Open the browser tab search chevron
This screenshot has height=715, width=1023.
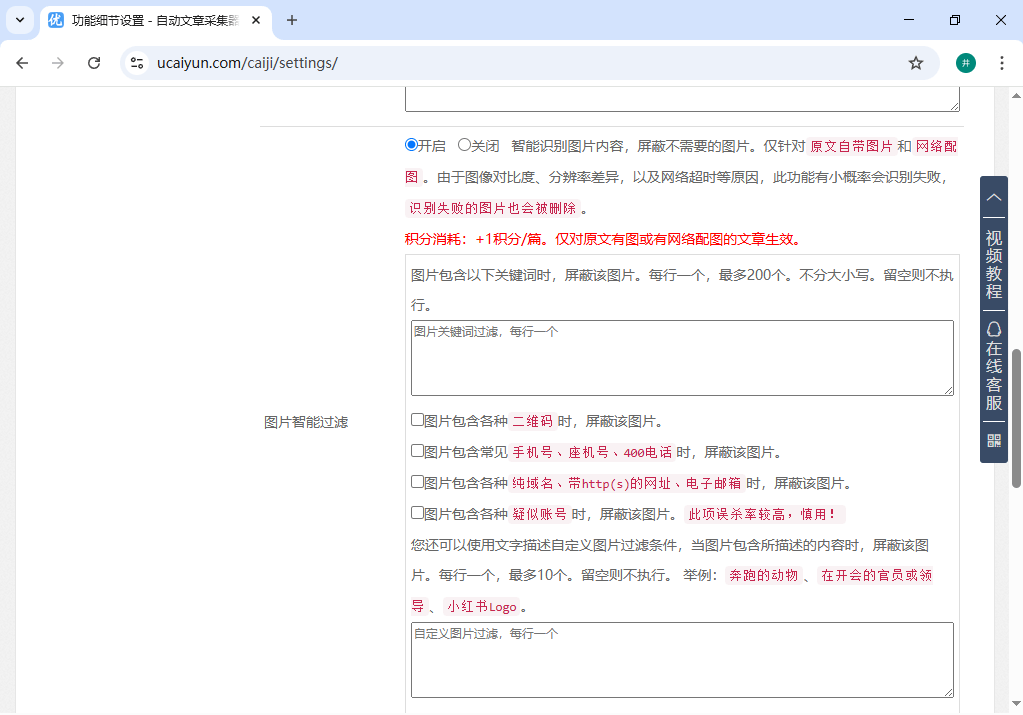tap(18, 20)
